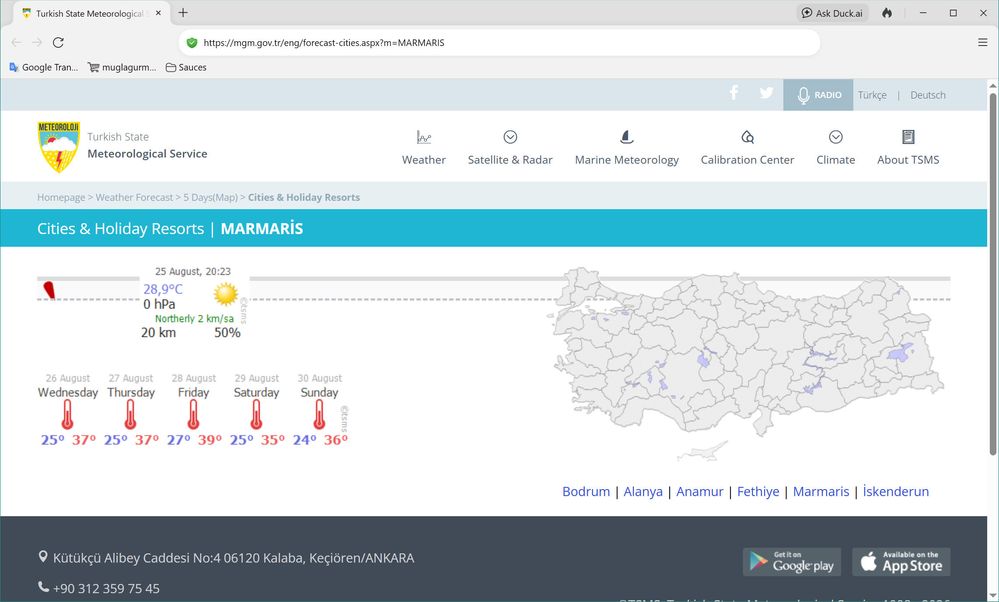Viewport: 999px width, 602px height.
Task: Click the page vertical scrollbar
Action: point(993,274)
